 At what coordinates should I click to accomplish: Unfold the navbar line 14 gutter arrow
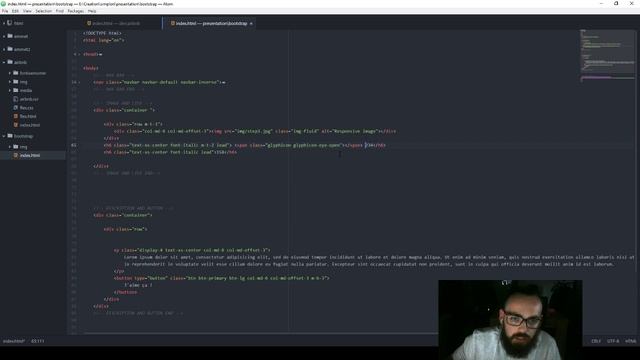(x=79, y=82)
